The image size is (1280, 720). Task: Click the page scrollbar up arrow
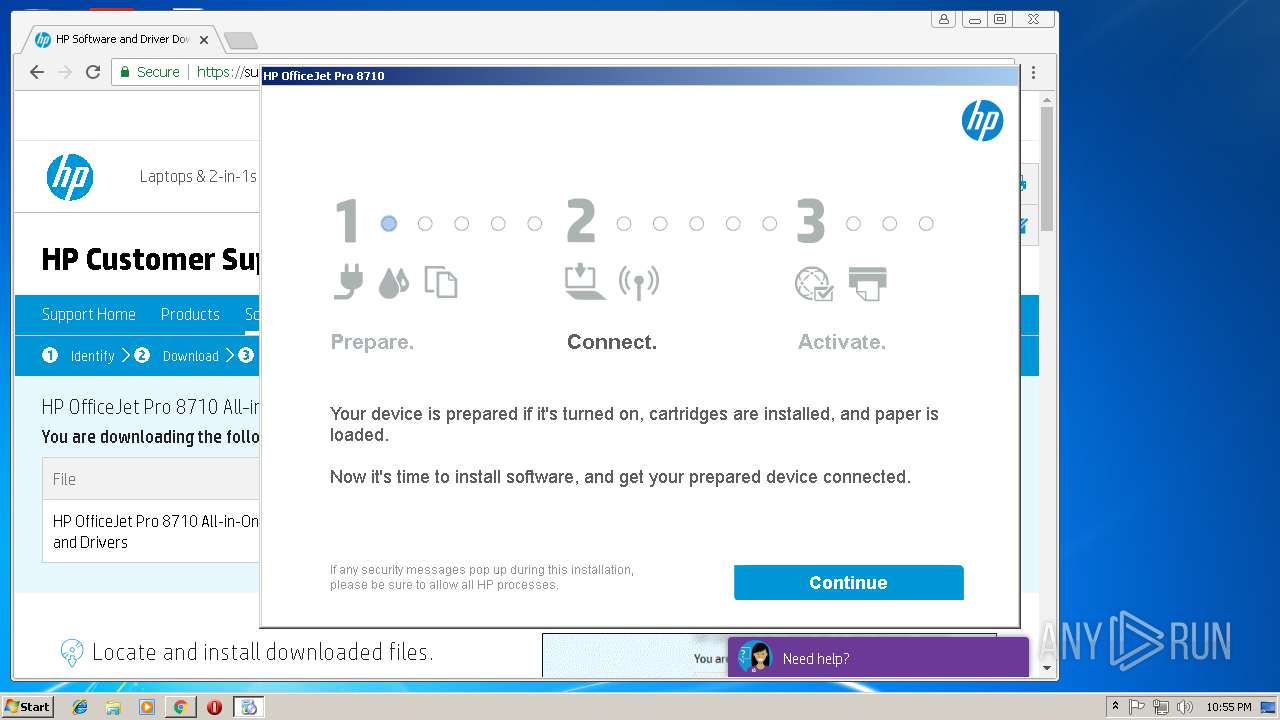click(x=1047, y=98)
